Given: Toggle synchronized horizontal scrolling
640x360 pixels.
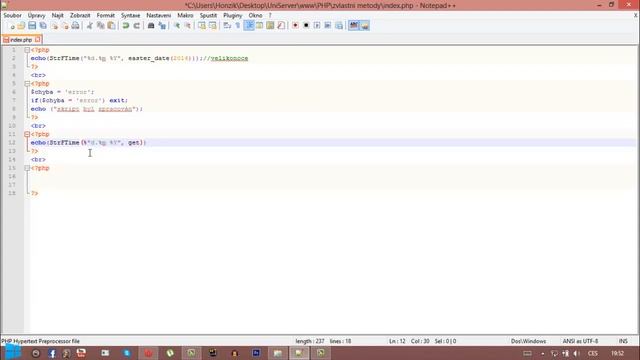Looking at the screenshot, I should tap(213, 26).
